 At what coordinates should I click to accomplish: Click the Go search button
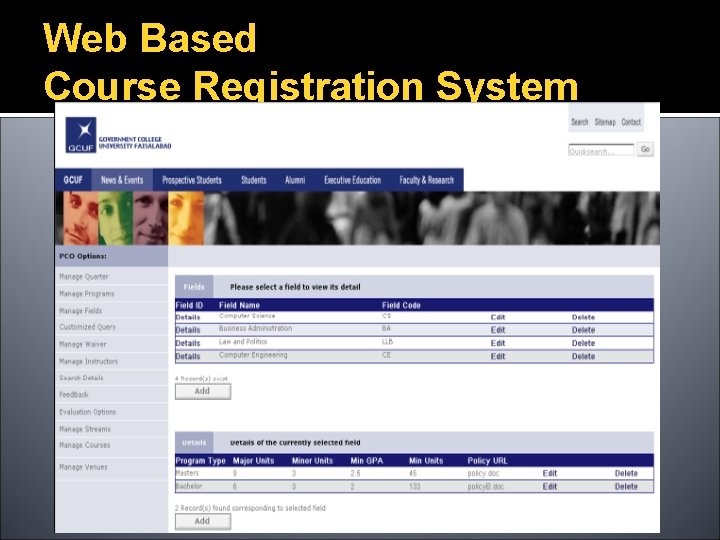(645, 149)
